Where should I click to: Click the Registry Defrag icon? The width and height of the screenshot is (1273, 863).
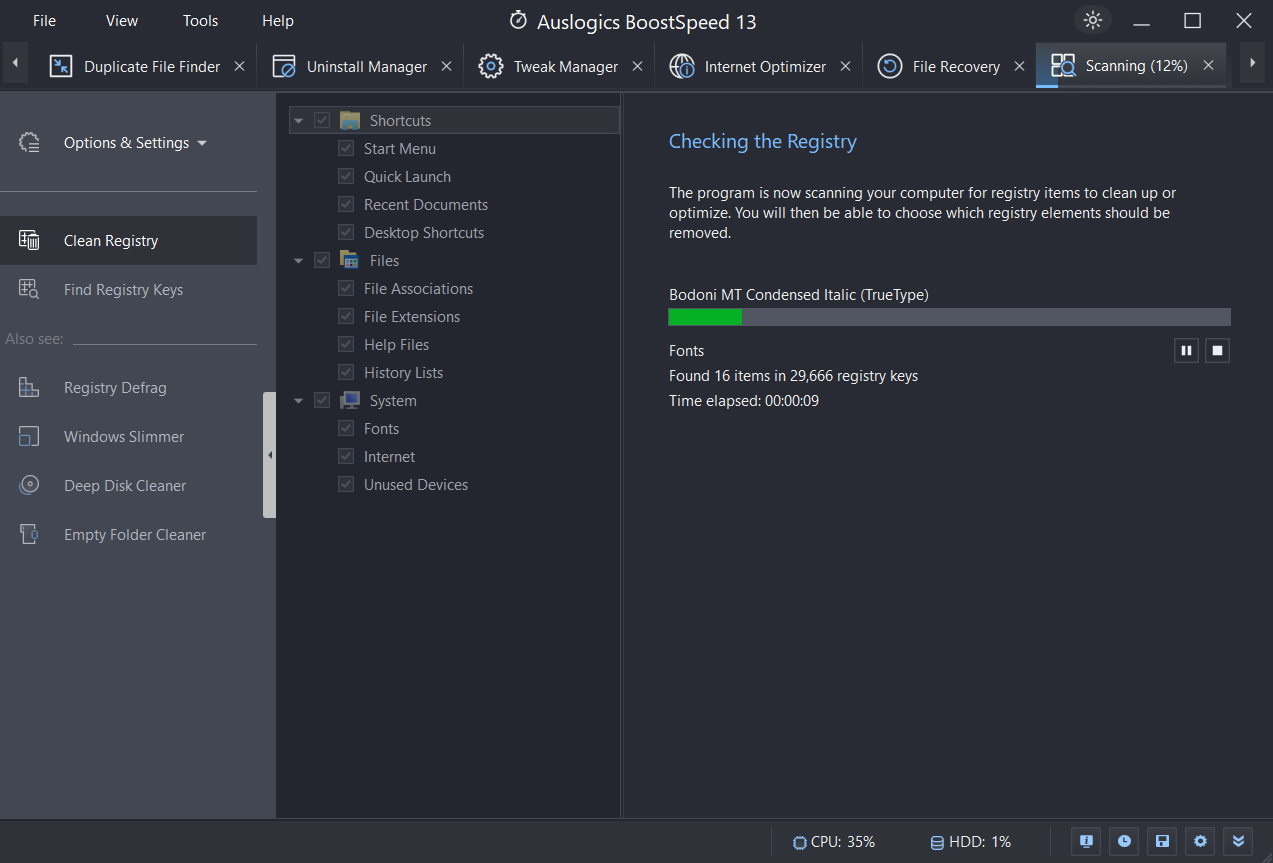pyautogui.click(x=29, y=387)
